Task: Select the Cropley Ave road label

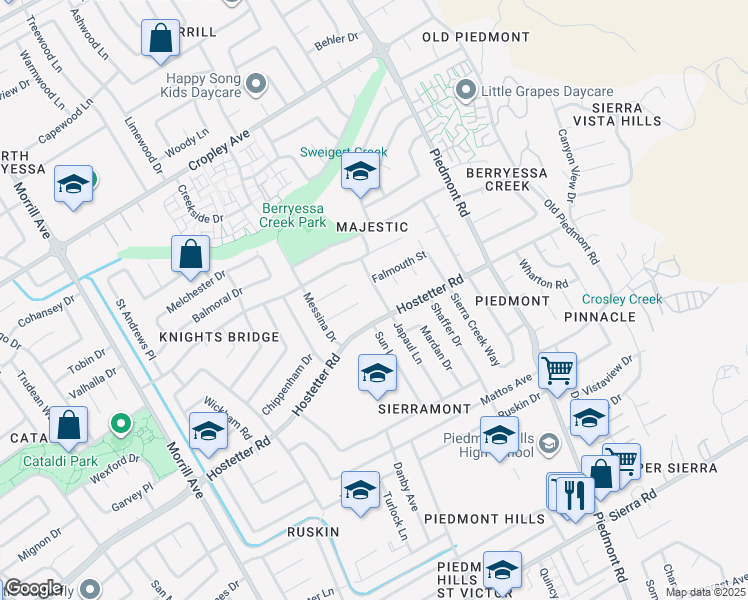Action: click(x=219, y=150)
